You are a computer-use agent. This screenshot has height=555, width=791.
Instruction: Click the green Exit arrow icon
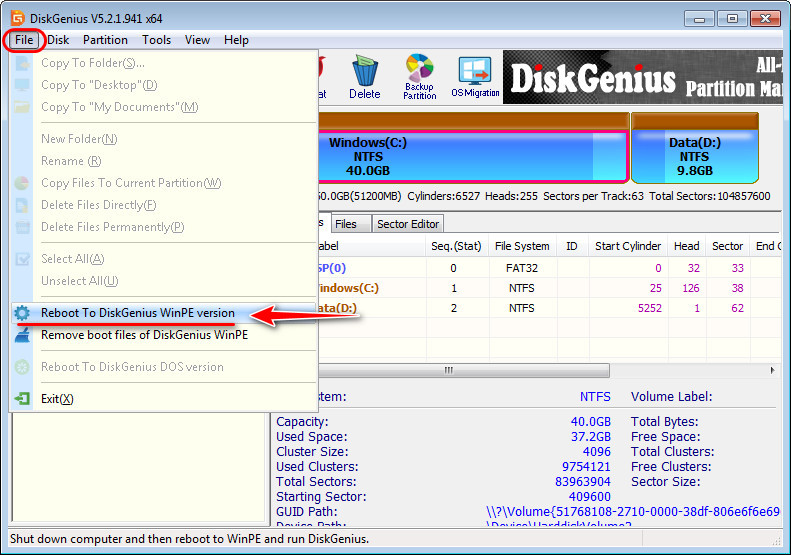(22, 399)
